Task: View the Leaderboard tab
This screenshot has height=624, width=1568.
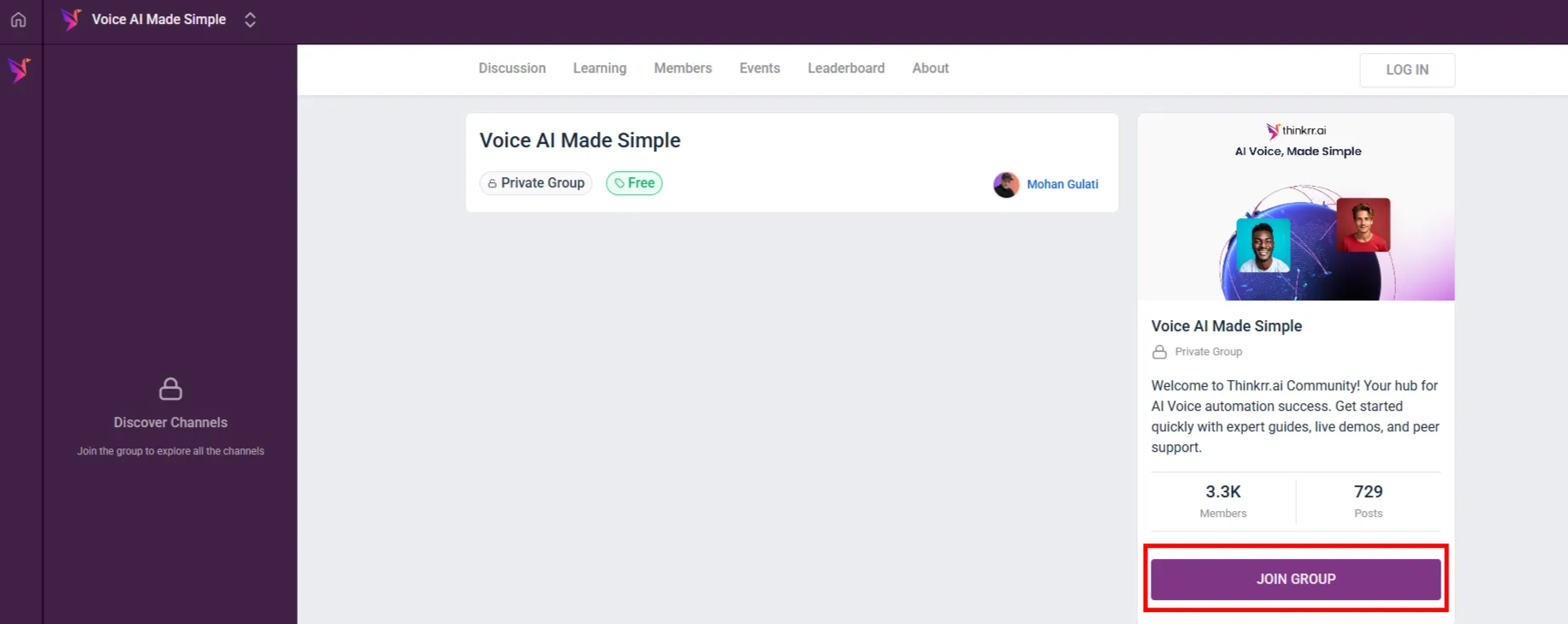Action: [x=846, y=68]
